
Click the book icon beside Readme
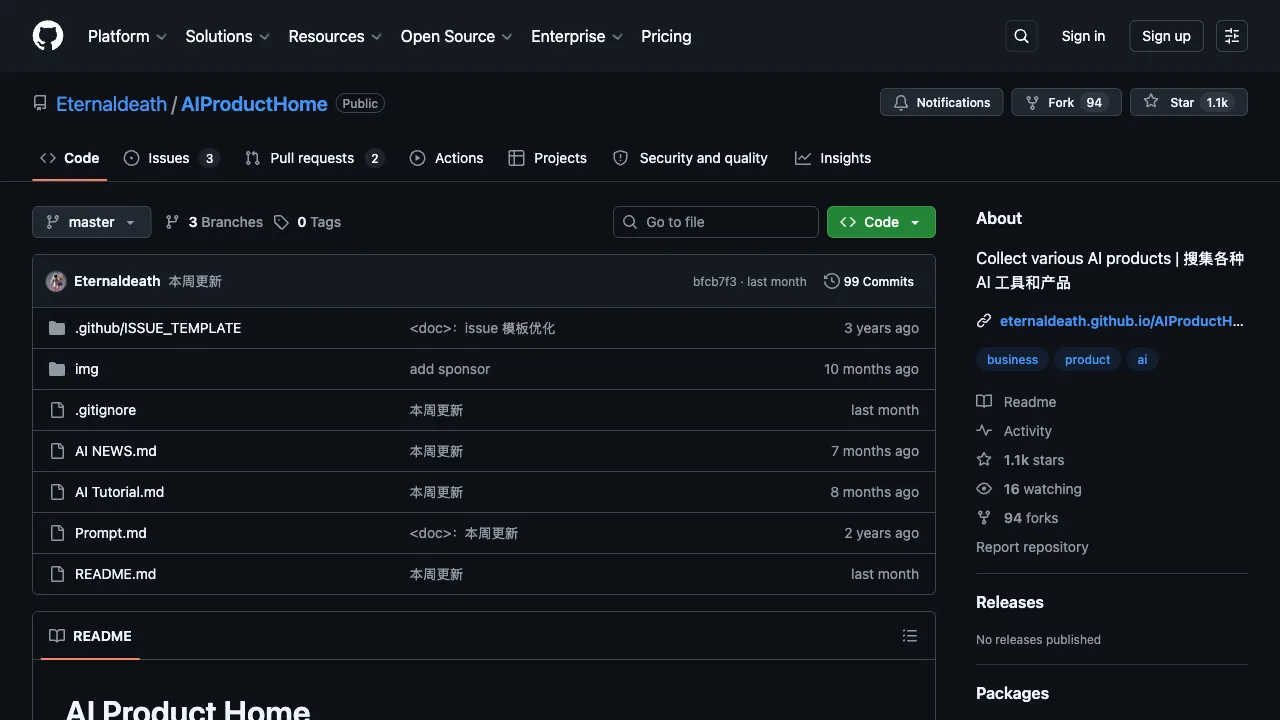(x=984, y=402)
